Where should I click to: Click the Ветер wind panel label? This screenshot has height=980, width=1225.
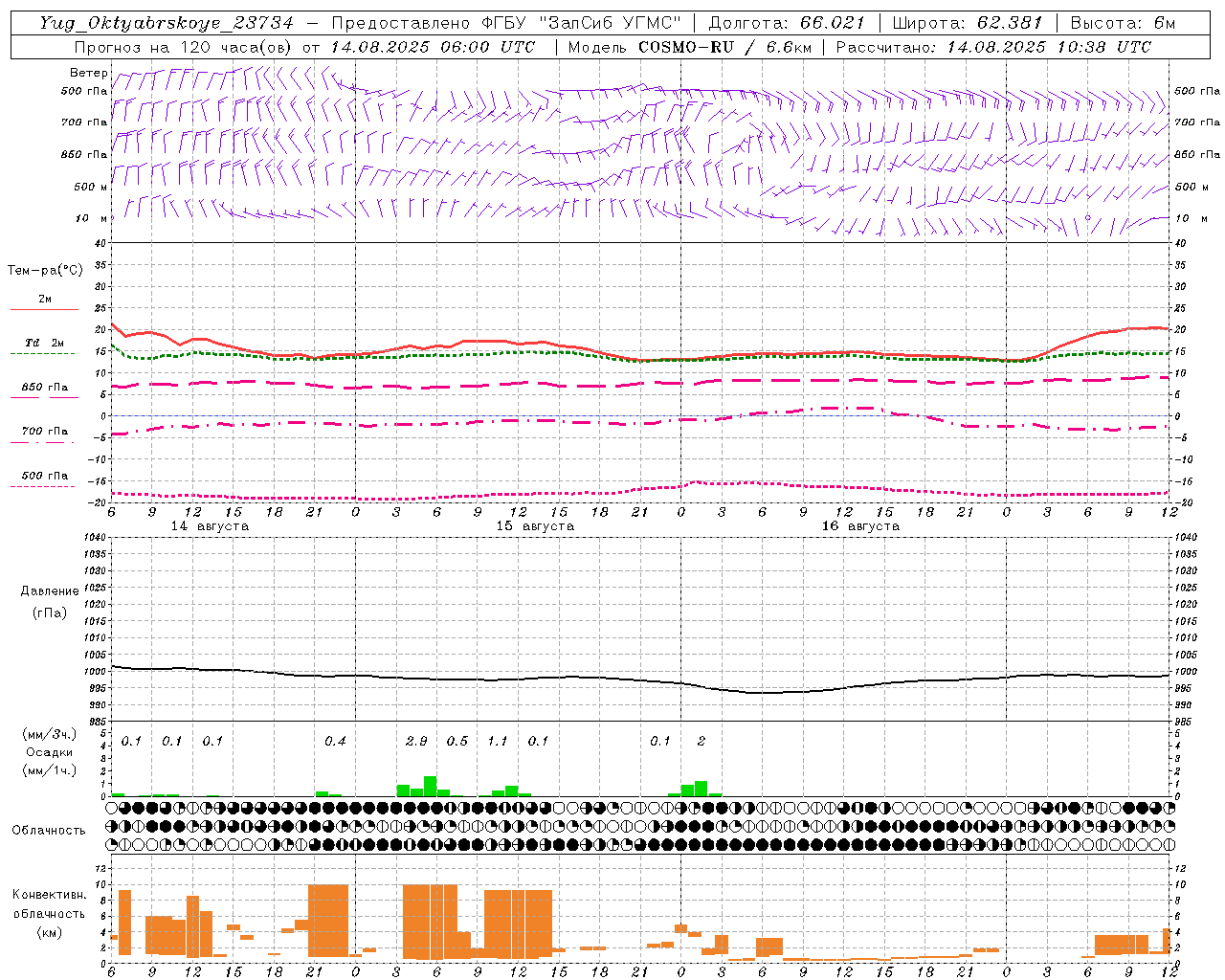pos(89,73)
